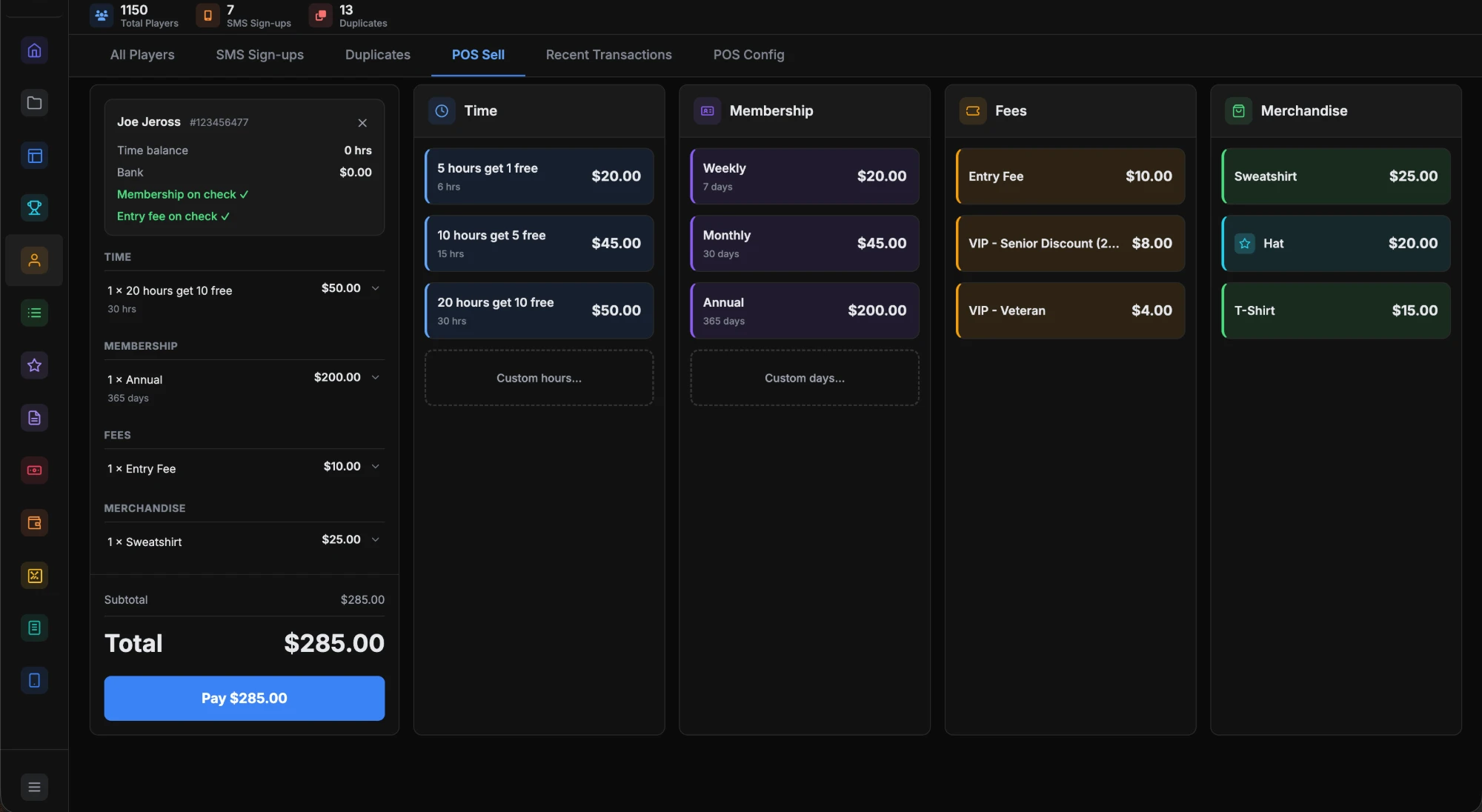Click the SMS Sign-ups phone icon

(x=207, y=15)
